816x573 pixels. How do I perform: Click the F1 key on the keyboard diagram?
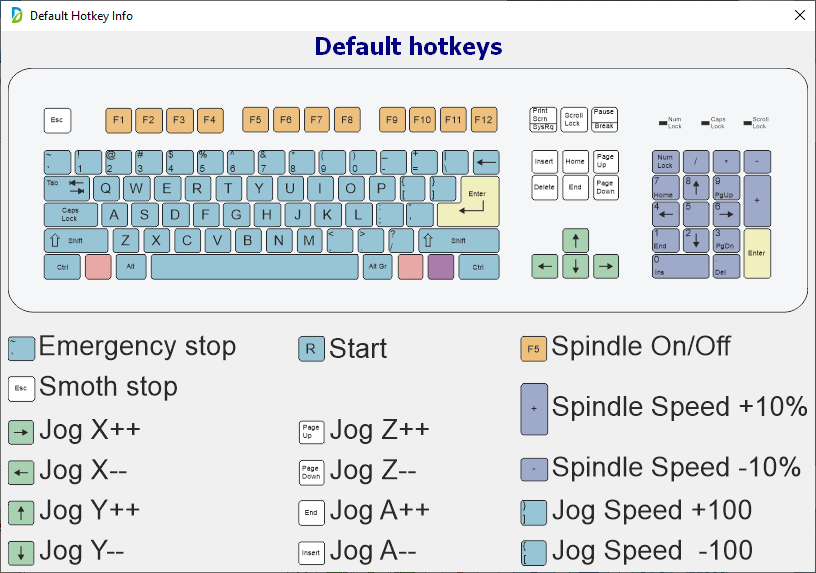(119, 120)
